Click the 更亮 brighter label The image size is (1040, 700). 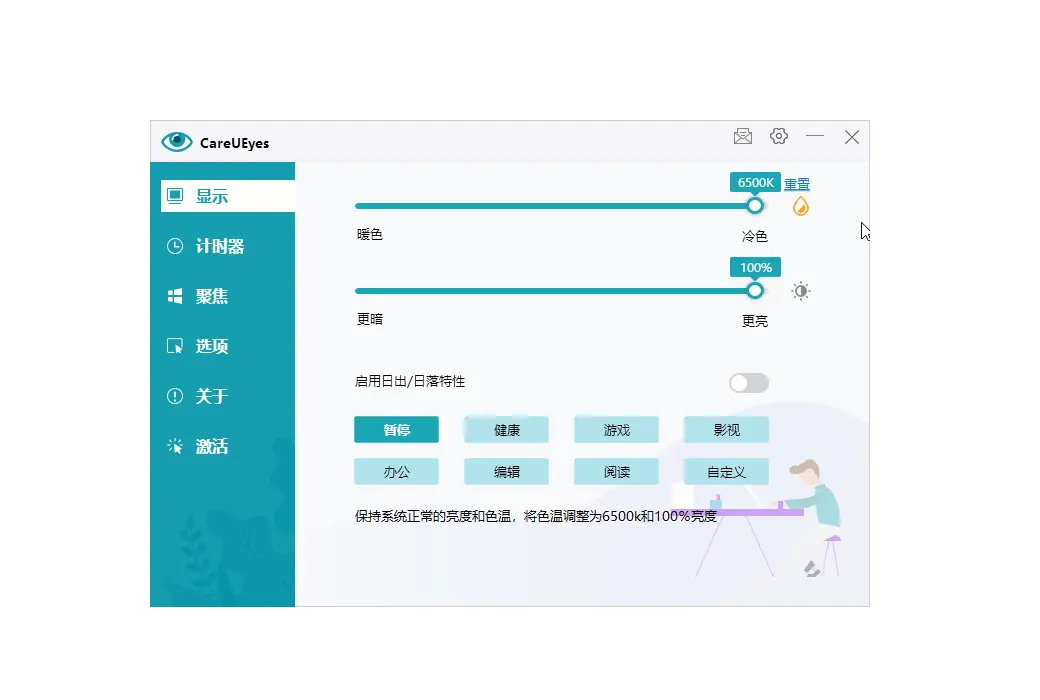[754, 321]
